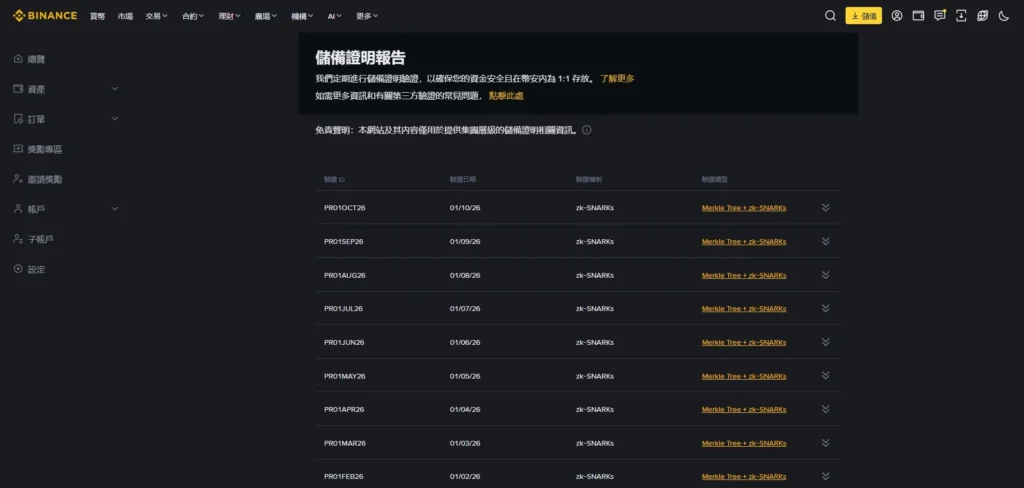Expand the PR01AUG26 row details
Image resolution: width=1024 pixels, height=488 pixels.
[825, 274]
